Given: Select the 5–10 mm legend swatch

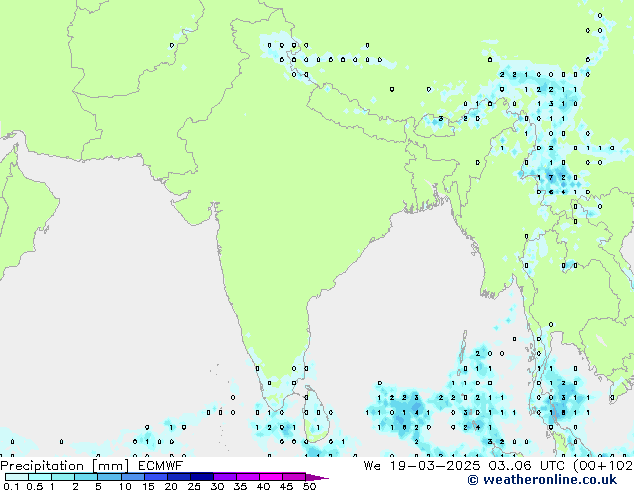Looking at the screenshot, I should (x=109, y=477).
